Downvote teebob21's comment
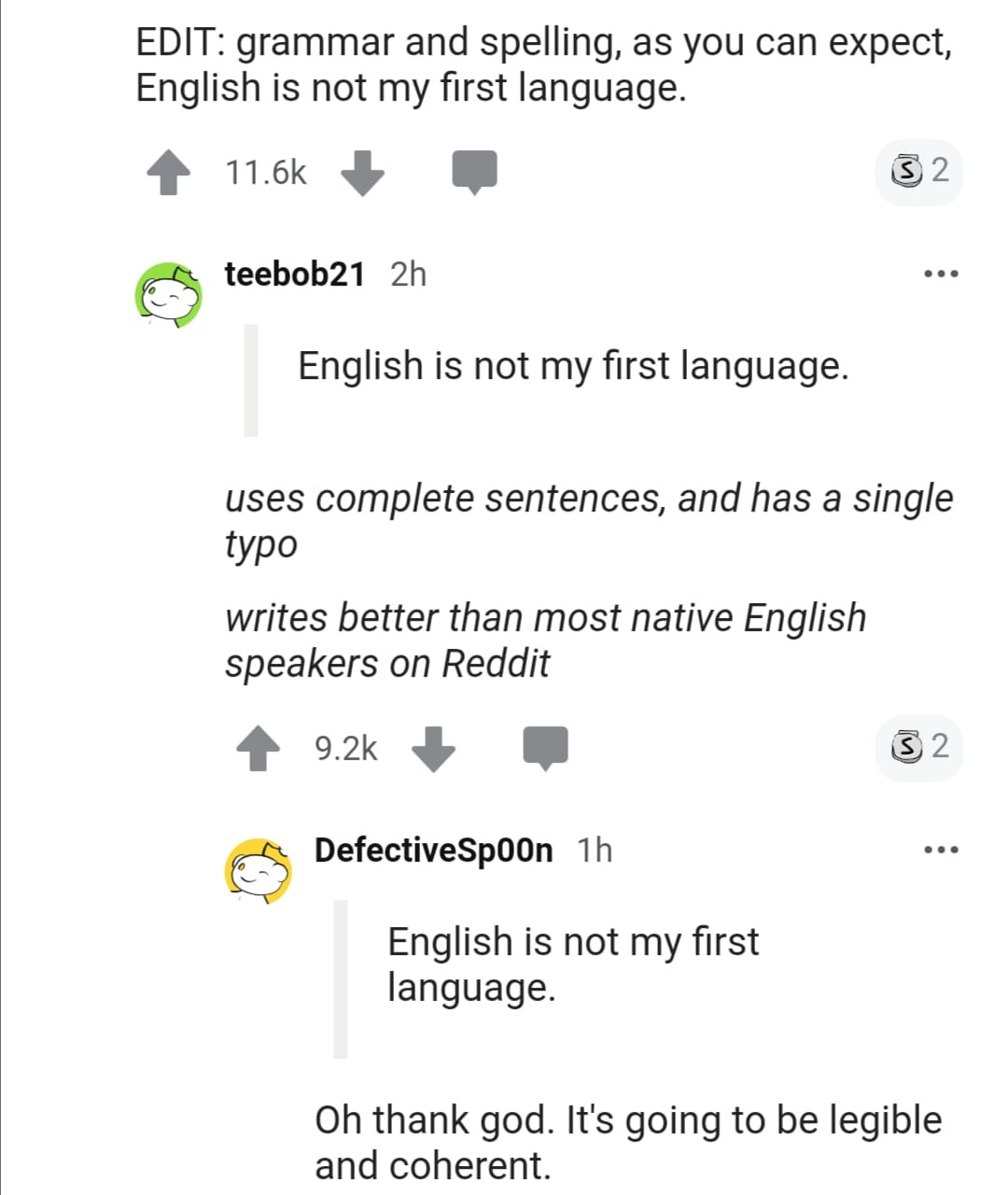This screenshot has width=1008, height=1195. click(x=433, y=749)
